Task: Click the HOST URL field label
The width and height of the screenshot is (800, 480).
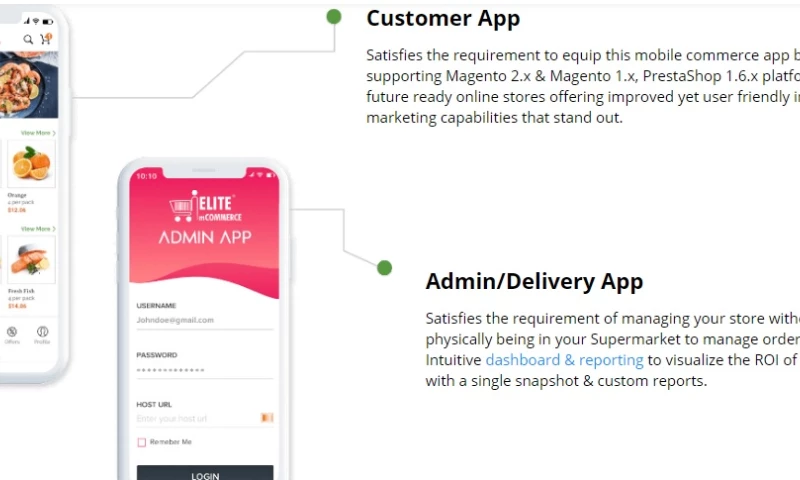Action: point(154,405)
